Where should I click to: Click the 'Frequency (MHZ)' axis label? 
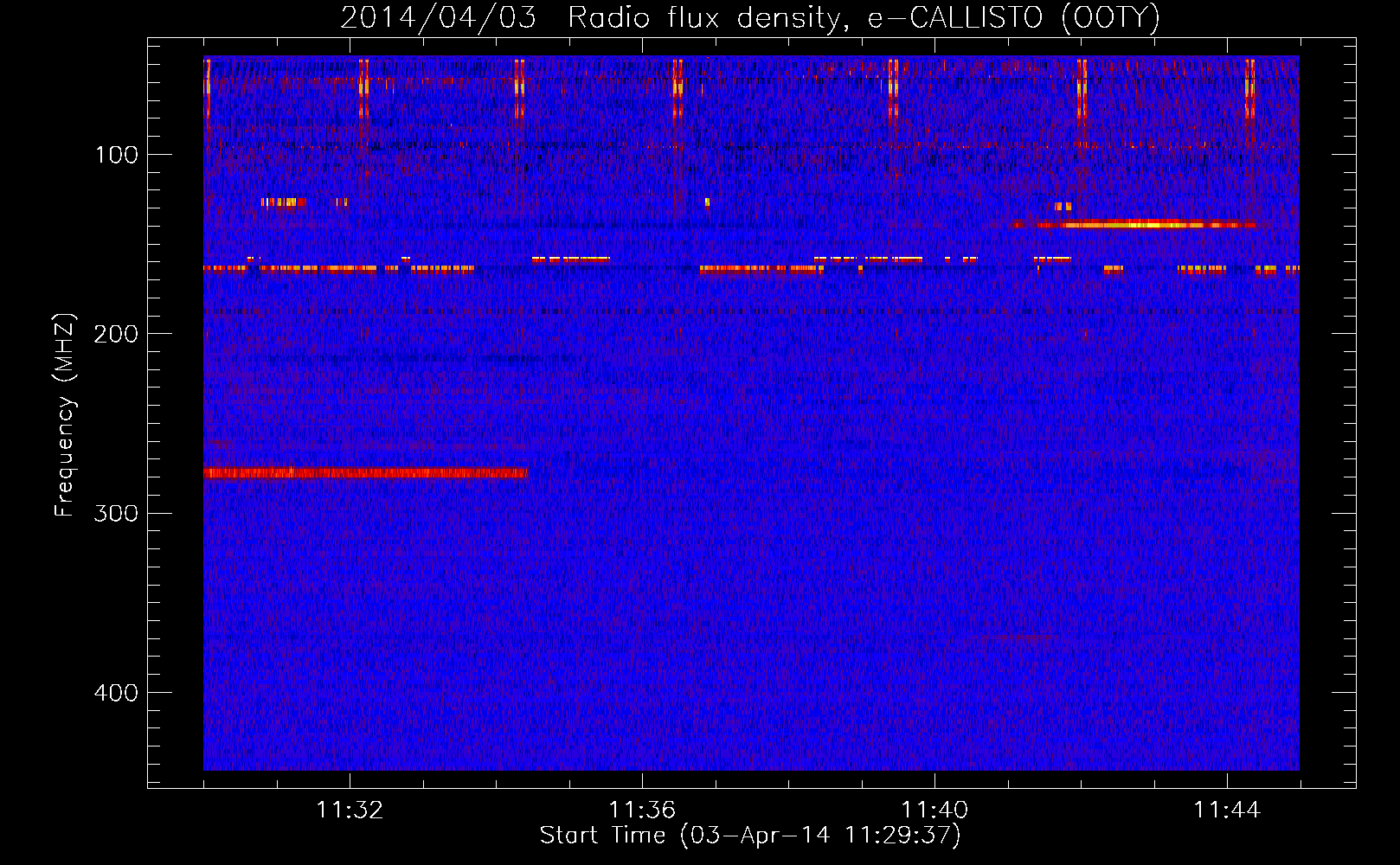[65, 414]
